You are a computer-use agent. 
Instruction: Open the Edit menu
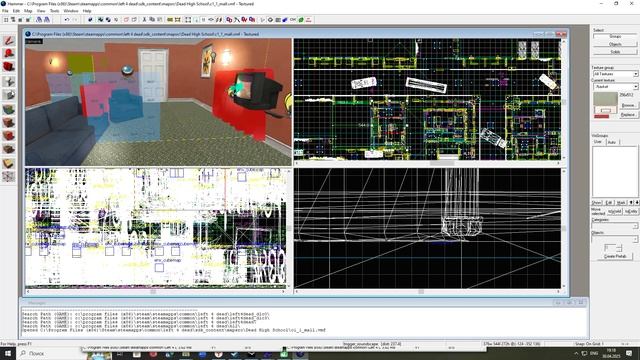tap(16, 11)
